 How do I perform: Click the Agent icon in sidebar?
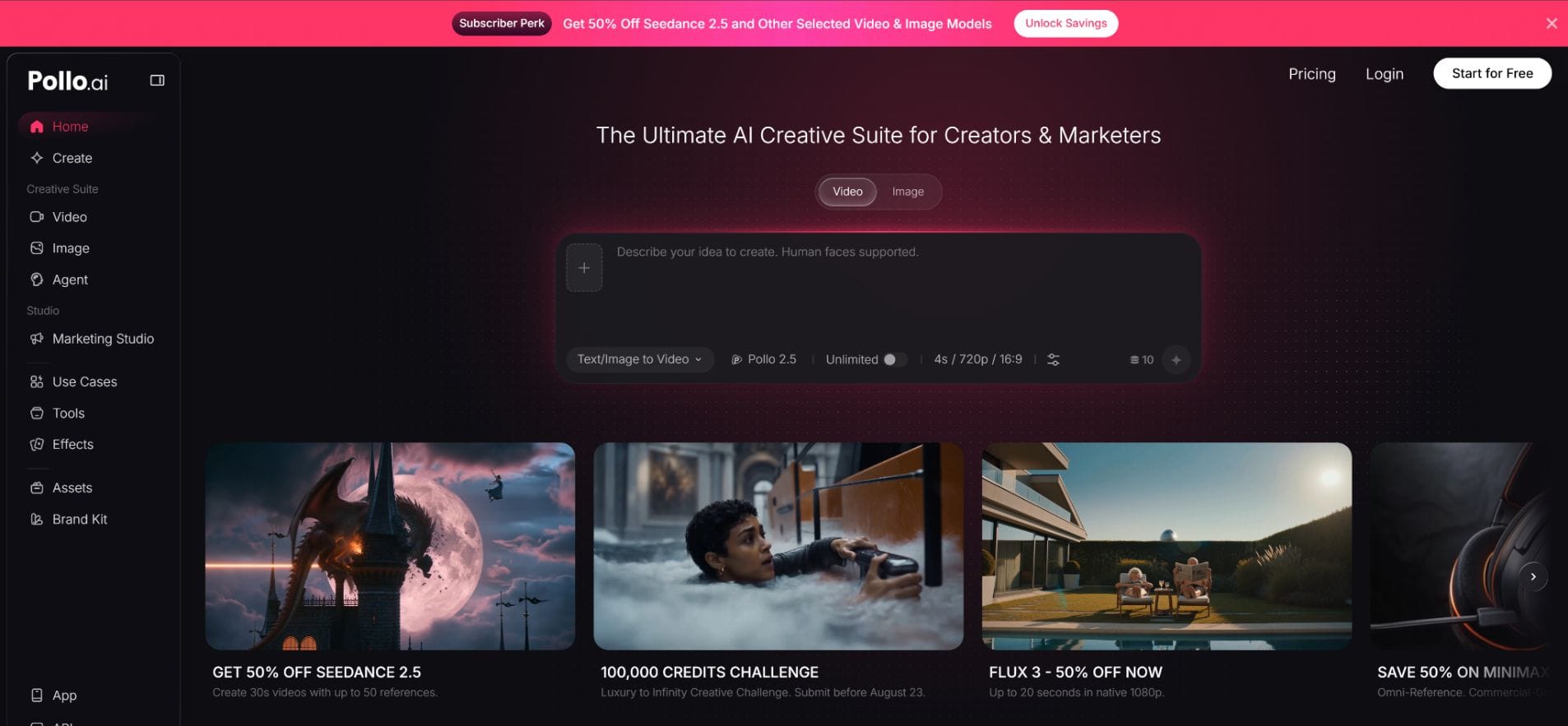(x=36, y=280)
